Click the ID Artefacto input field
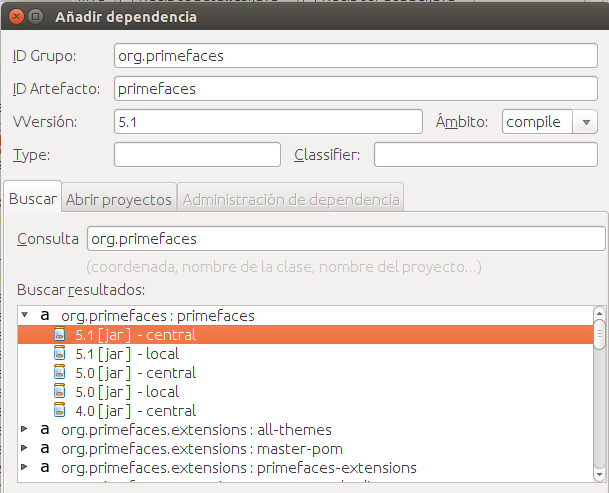 [x=356, y=89]
